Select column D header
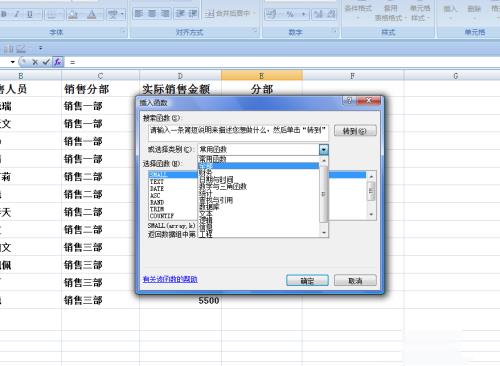This screenshot has width=500, height=366. (x=180, y=76)
